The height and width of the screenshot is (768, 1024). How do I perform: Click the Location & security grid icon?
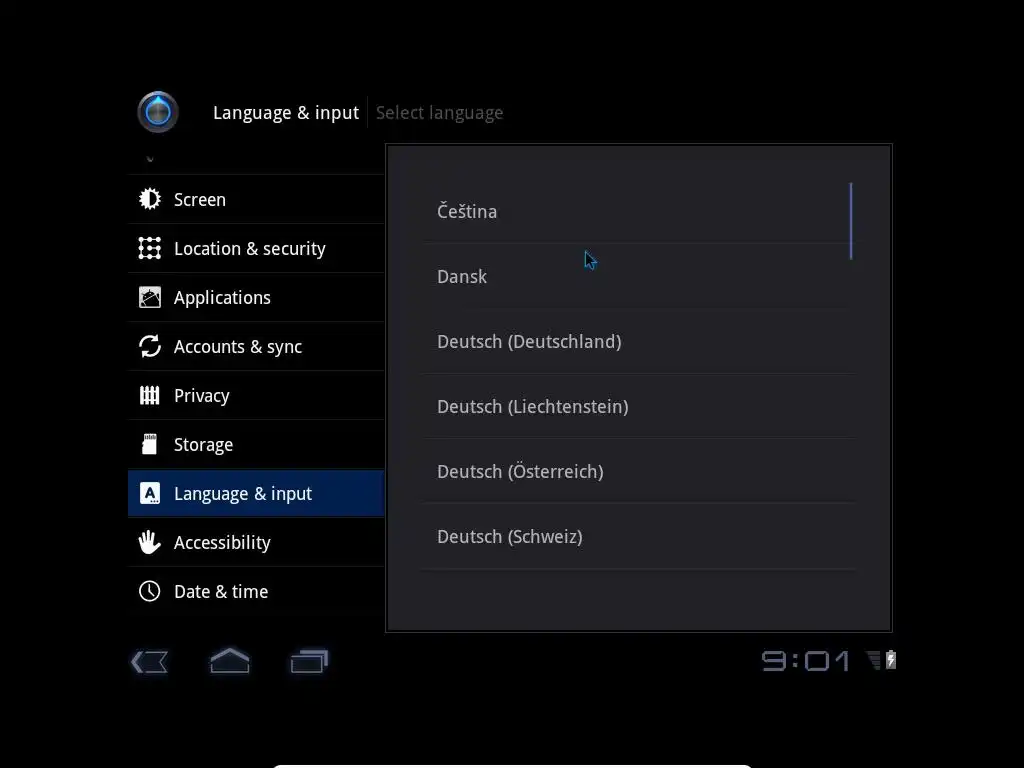pyautogui.click(x=150, y=248)
